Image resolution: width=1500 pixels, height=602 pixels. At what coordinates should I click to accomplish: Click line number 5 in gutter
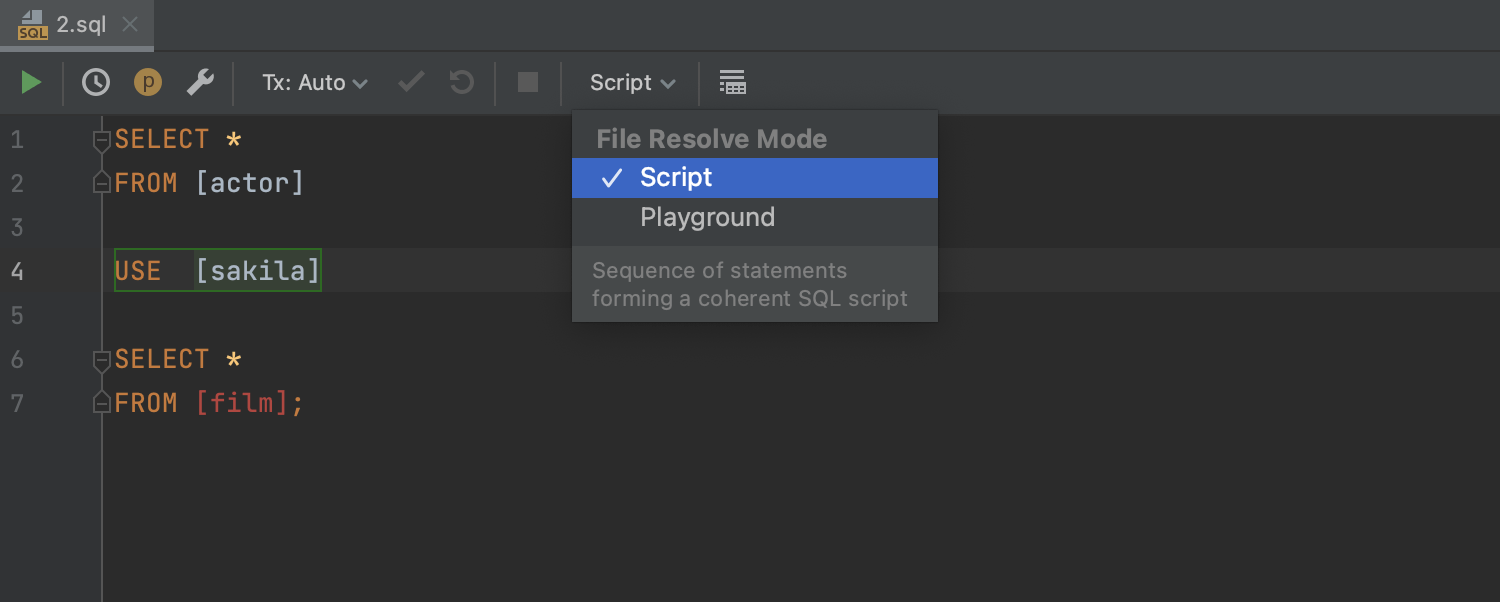click(x=17, y=315)
